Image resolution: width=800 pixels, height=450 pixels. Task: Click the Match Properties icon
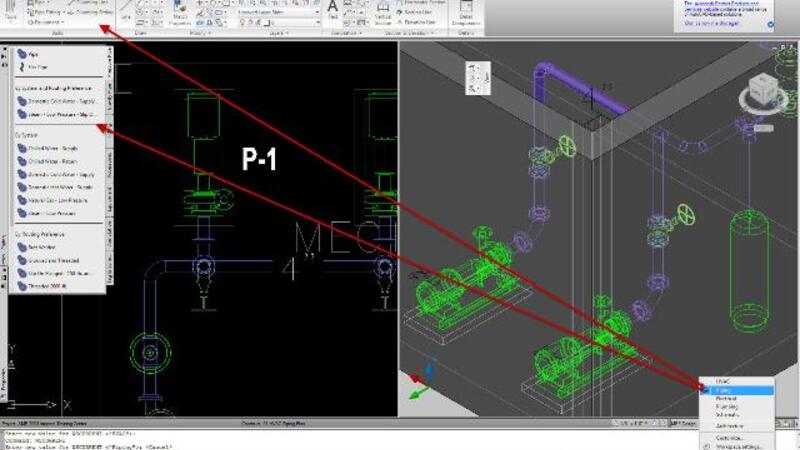tap(181, 13)
